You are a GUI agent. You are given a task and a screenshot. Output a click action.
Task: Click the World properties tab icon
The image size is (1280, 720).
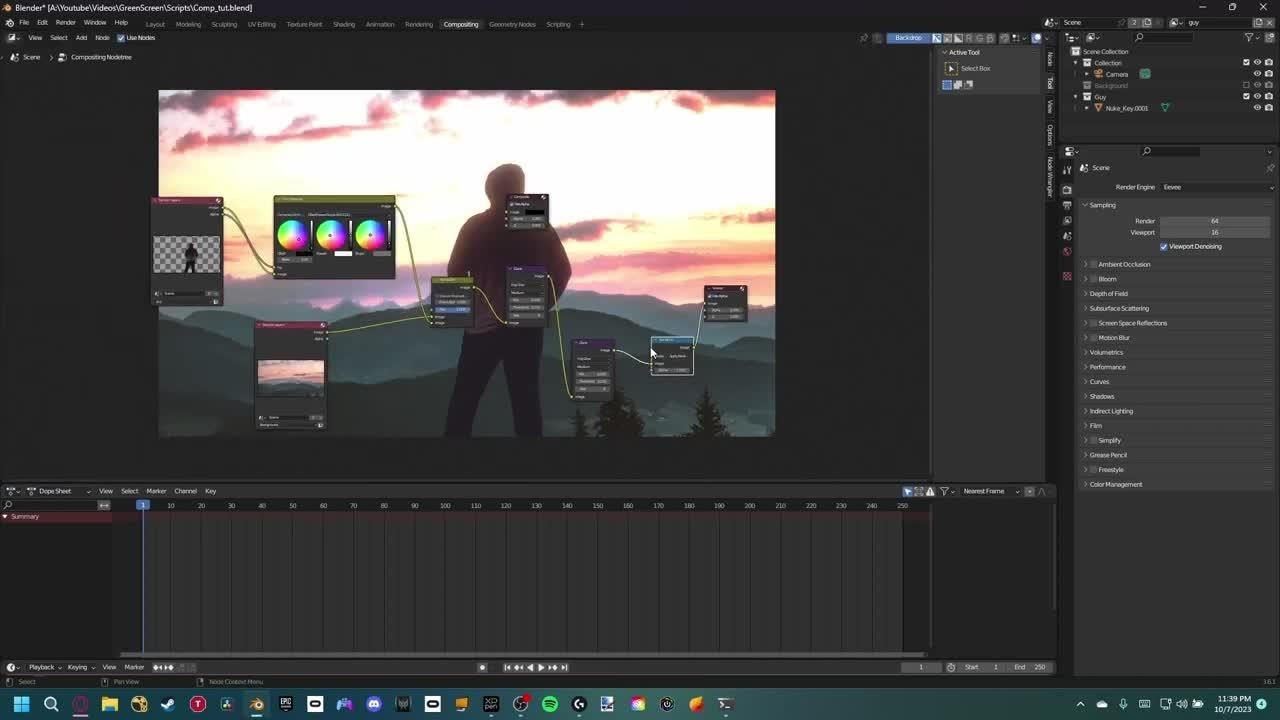tap(1067, 251)
